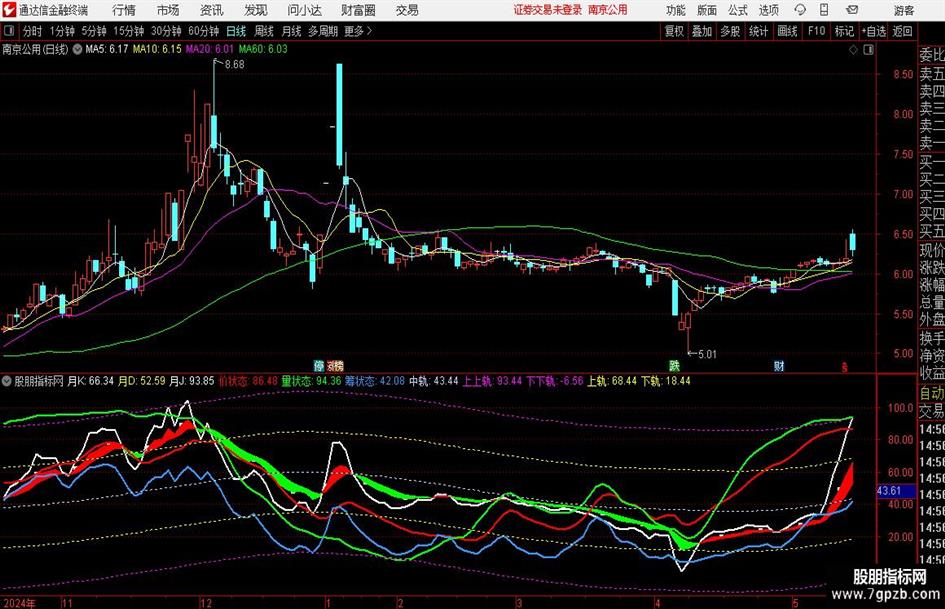Viewport: 945px width, 609px height.
Task: Open the mail envelope icon
Action: tap(852, 10)
